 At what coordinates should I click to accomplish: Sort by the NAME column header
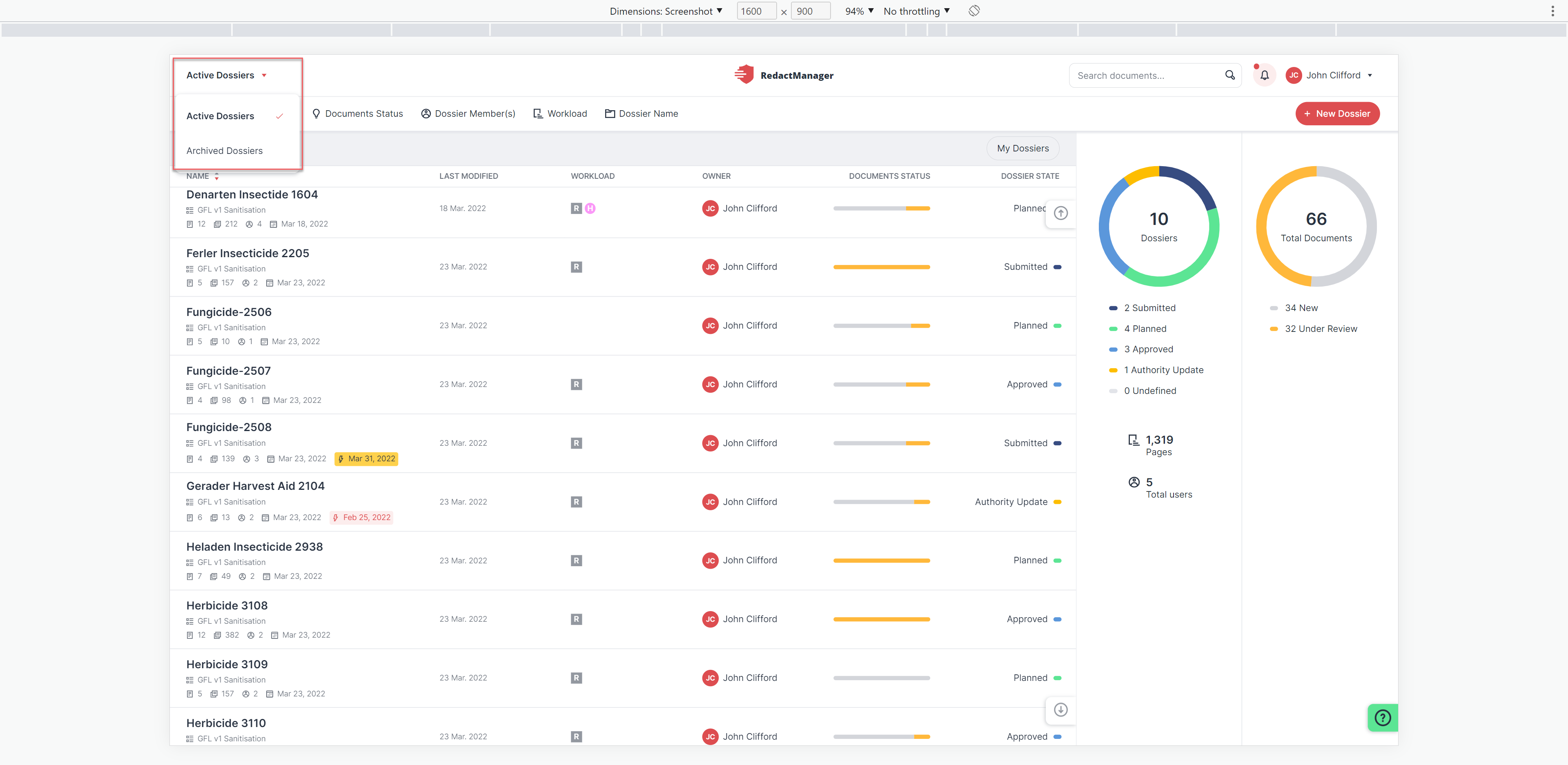coord(202,176)
